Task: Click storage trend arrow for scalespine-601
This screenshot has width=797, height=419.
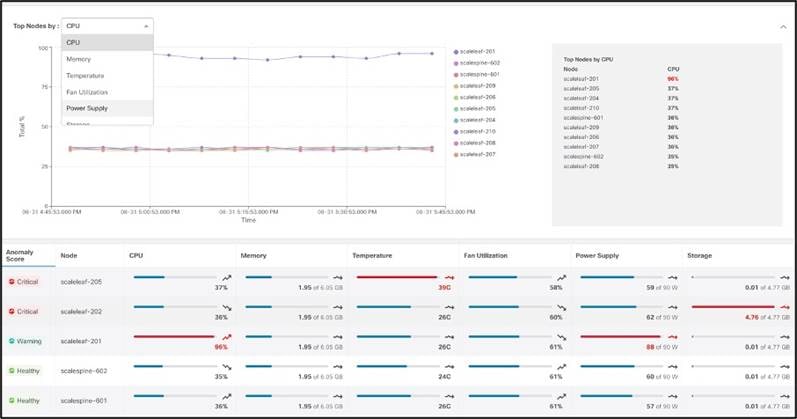Action: [785, 396]
